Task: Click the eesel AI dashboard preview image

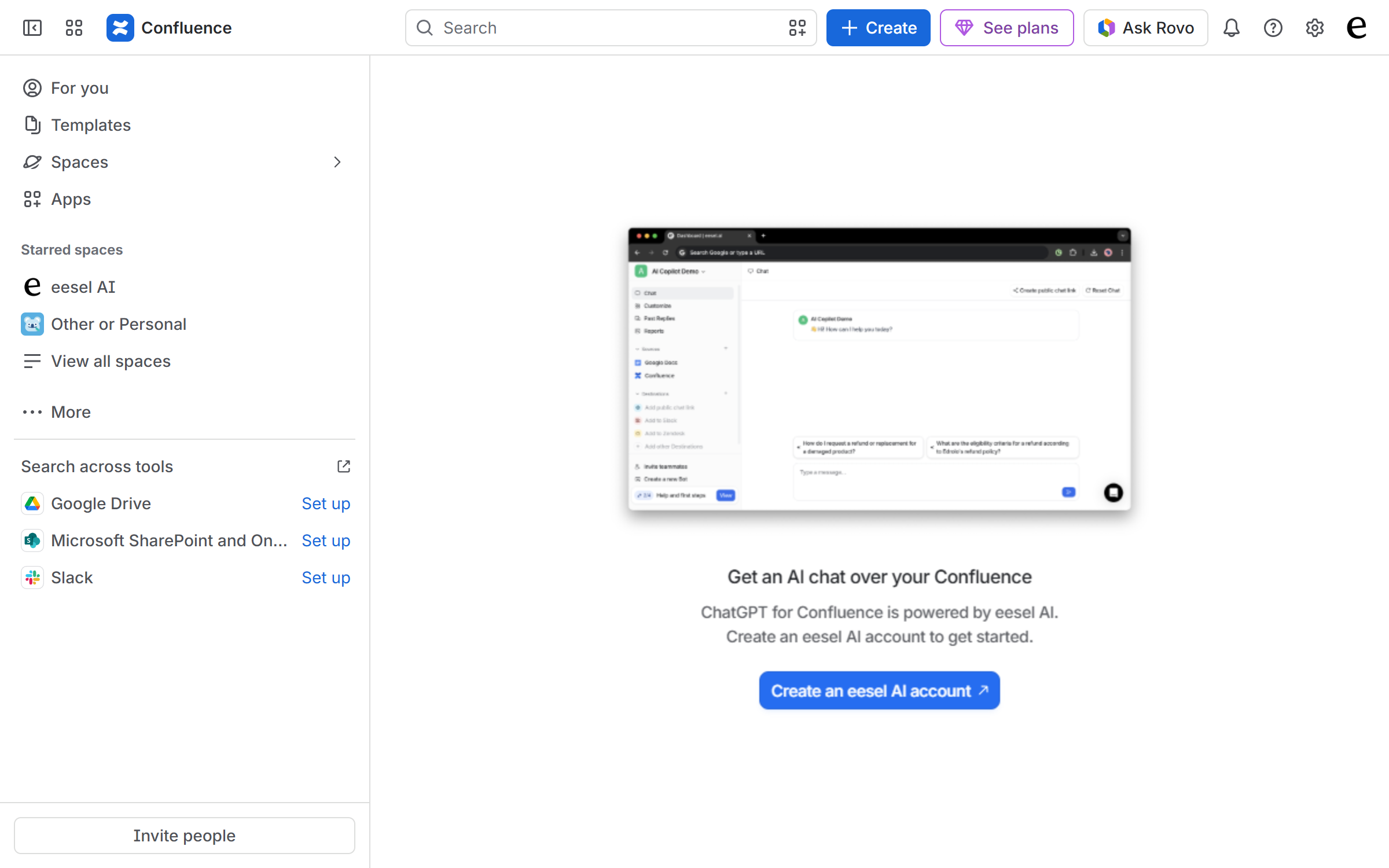Action: pyautogui.click(x=879, y=369)
